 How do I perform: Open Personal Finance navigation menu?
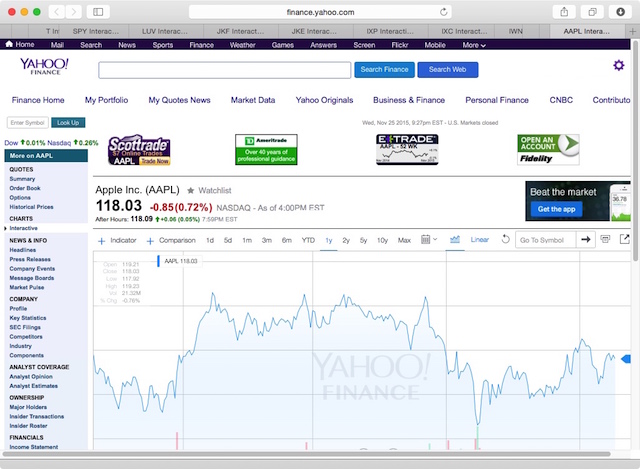click(497, 100)
